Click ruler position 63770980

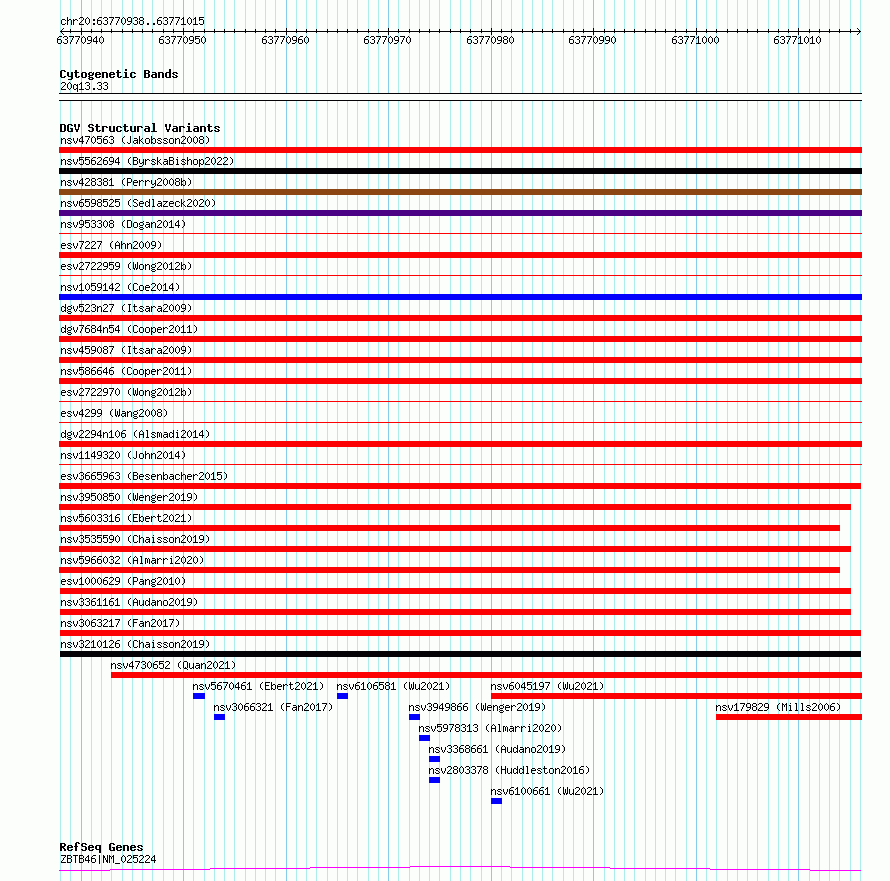tap(490, 40)
